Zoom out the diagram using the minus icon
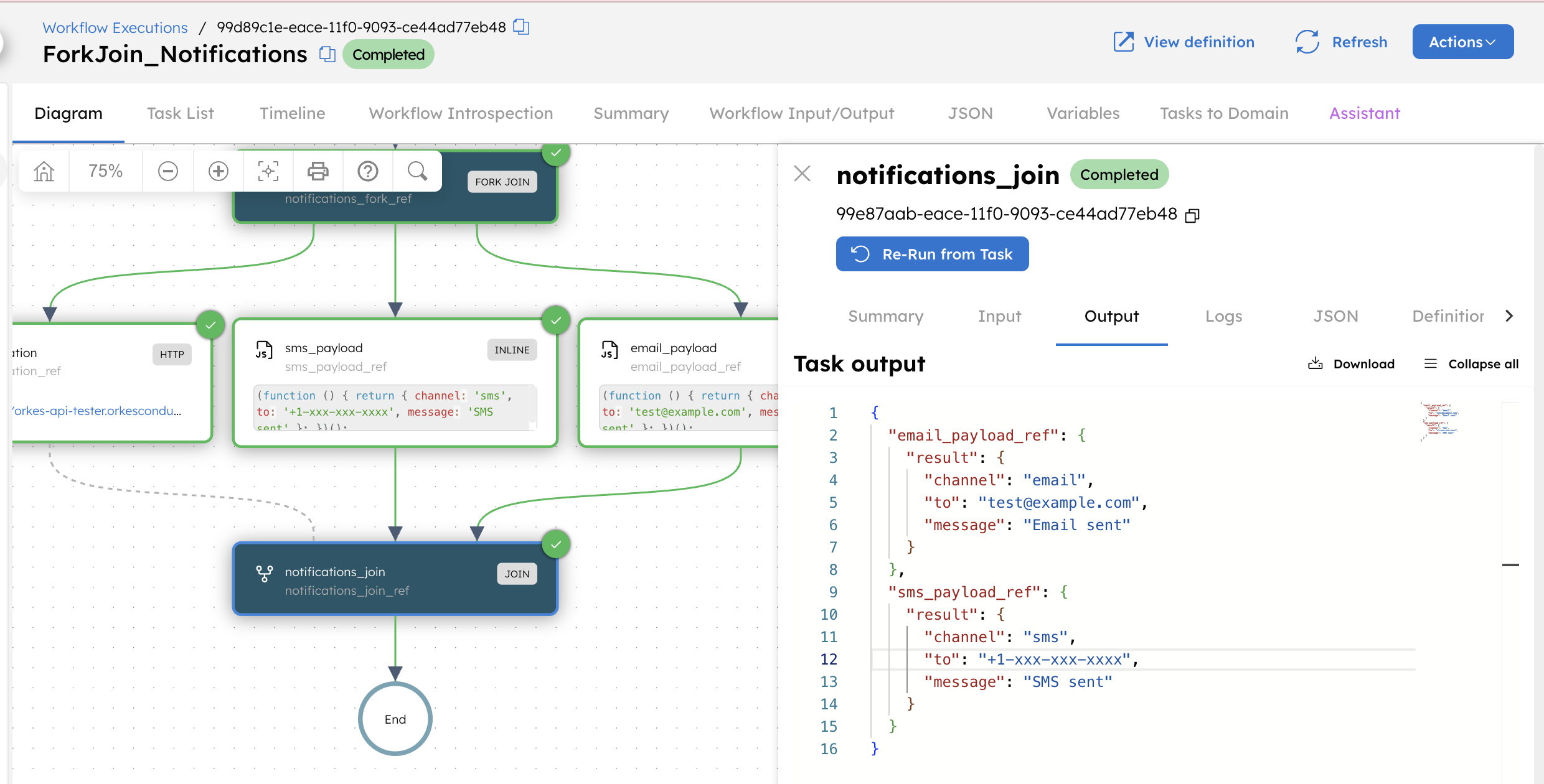 tap(167, 171)
